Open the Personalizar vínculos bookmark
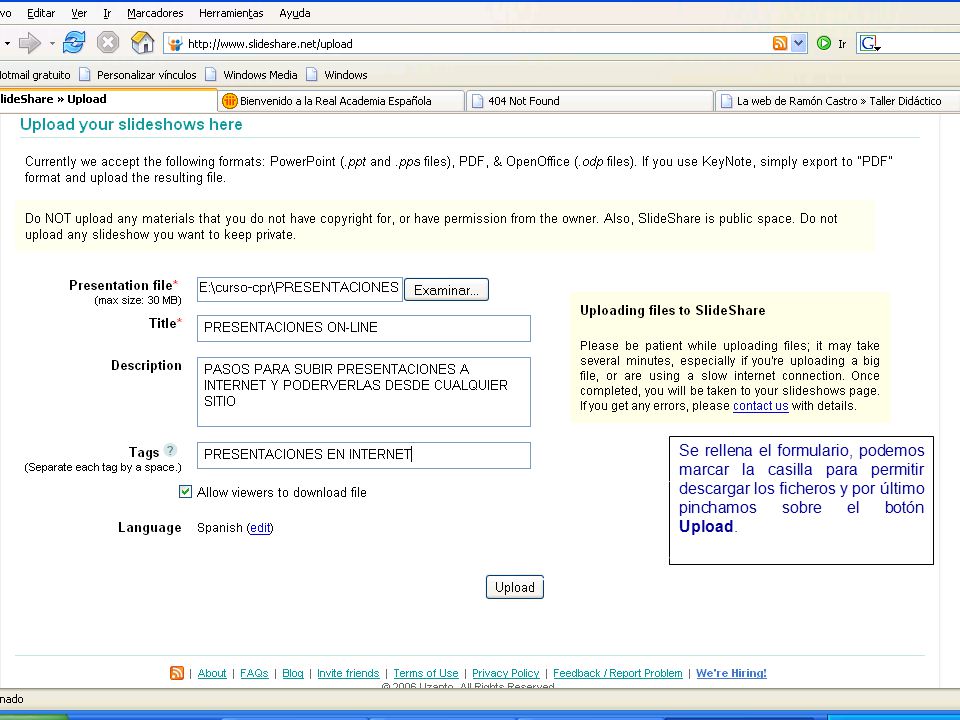Screen dimensions: 960x720 coord(138,75)
